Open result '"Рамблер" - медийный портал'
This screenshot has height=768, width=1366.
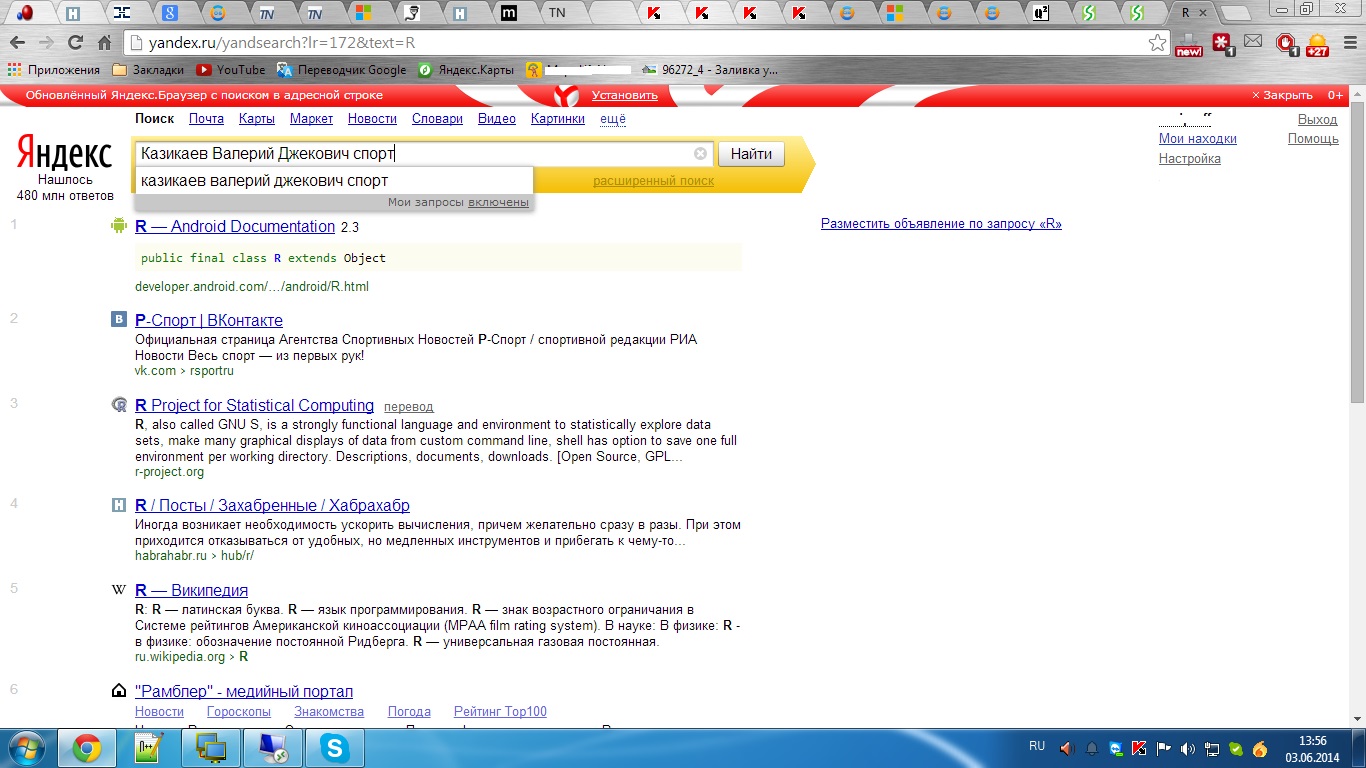tap(244, 691)
